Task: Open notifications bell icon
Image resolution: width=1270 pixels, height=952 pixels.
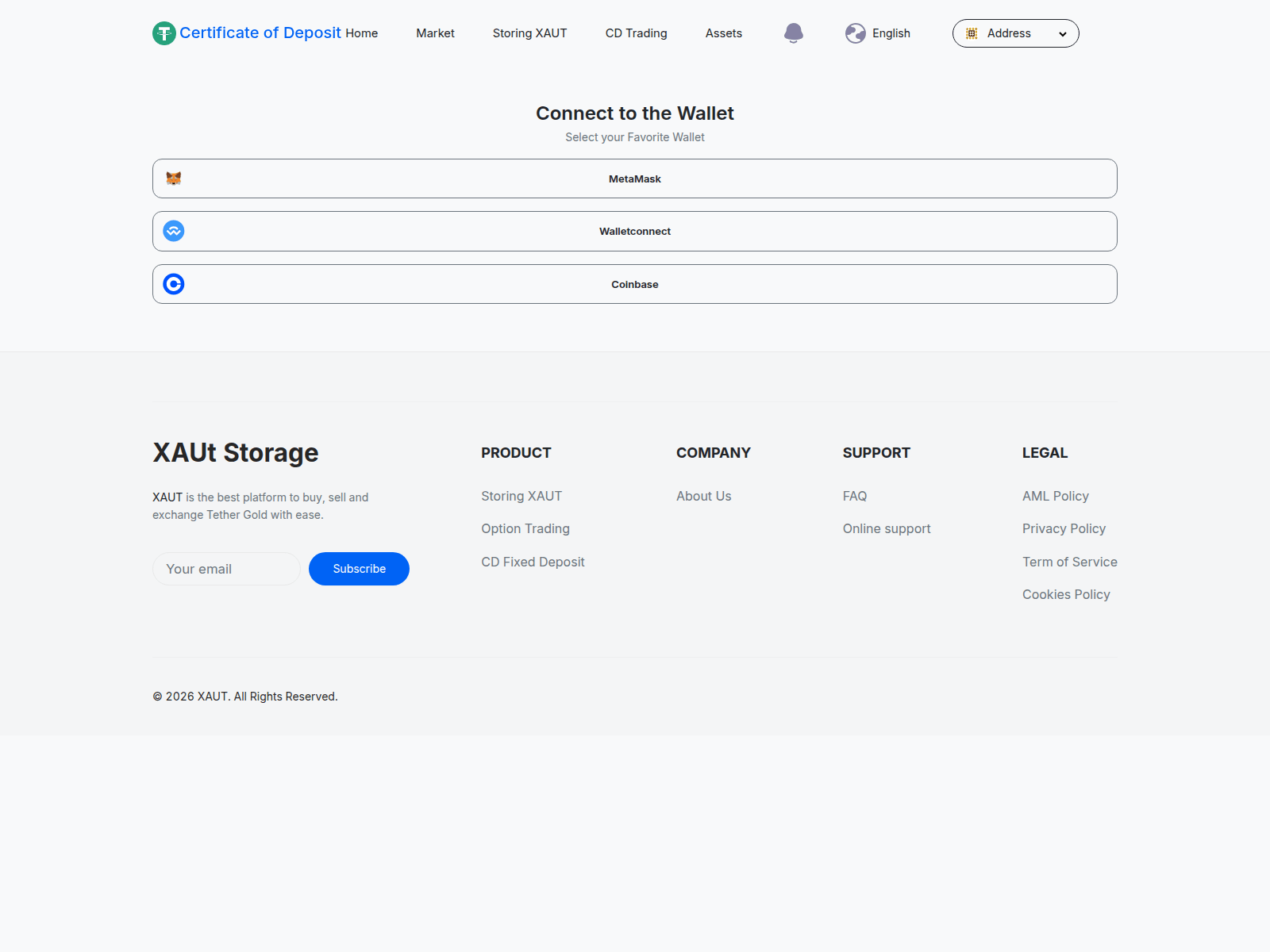Action: point(793,33)
